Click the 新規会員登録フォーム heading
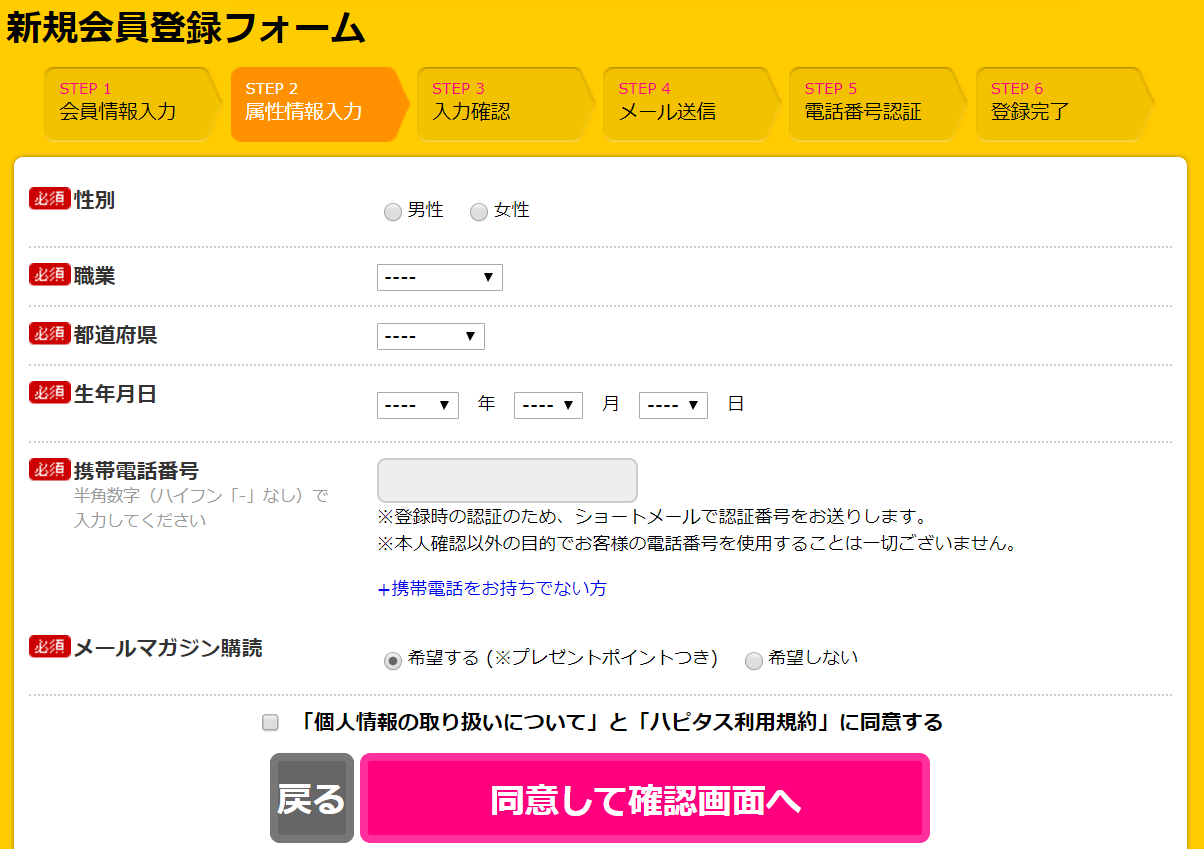The width and height of the screenshot is (1204, 849). coord(186,28)
